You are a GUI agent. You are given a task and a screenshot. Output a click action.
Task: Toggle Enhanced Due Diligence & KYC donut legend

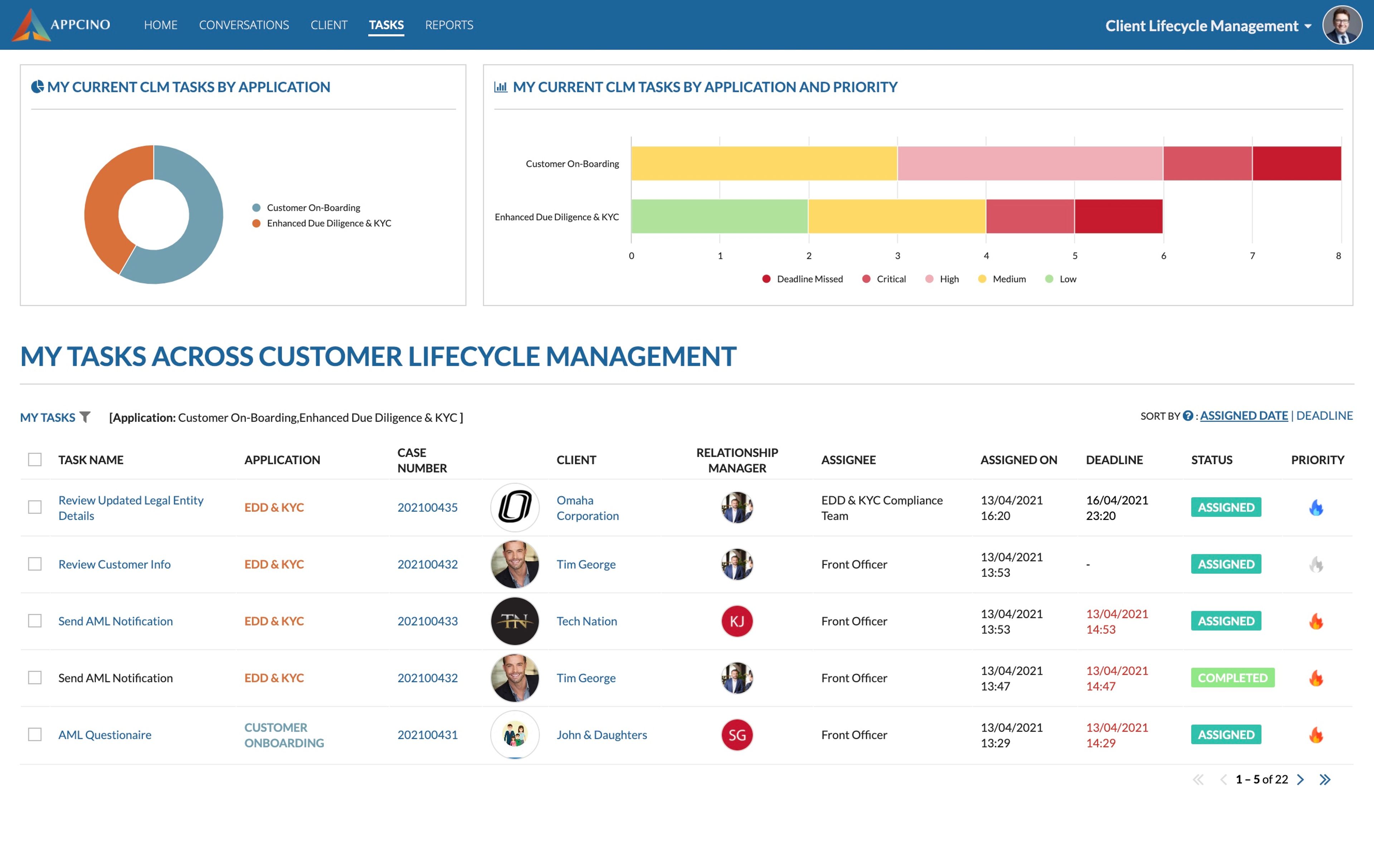point(322,223)
